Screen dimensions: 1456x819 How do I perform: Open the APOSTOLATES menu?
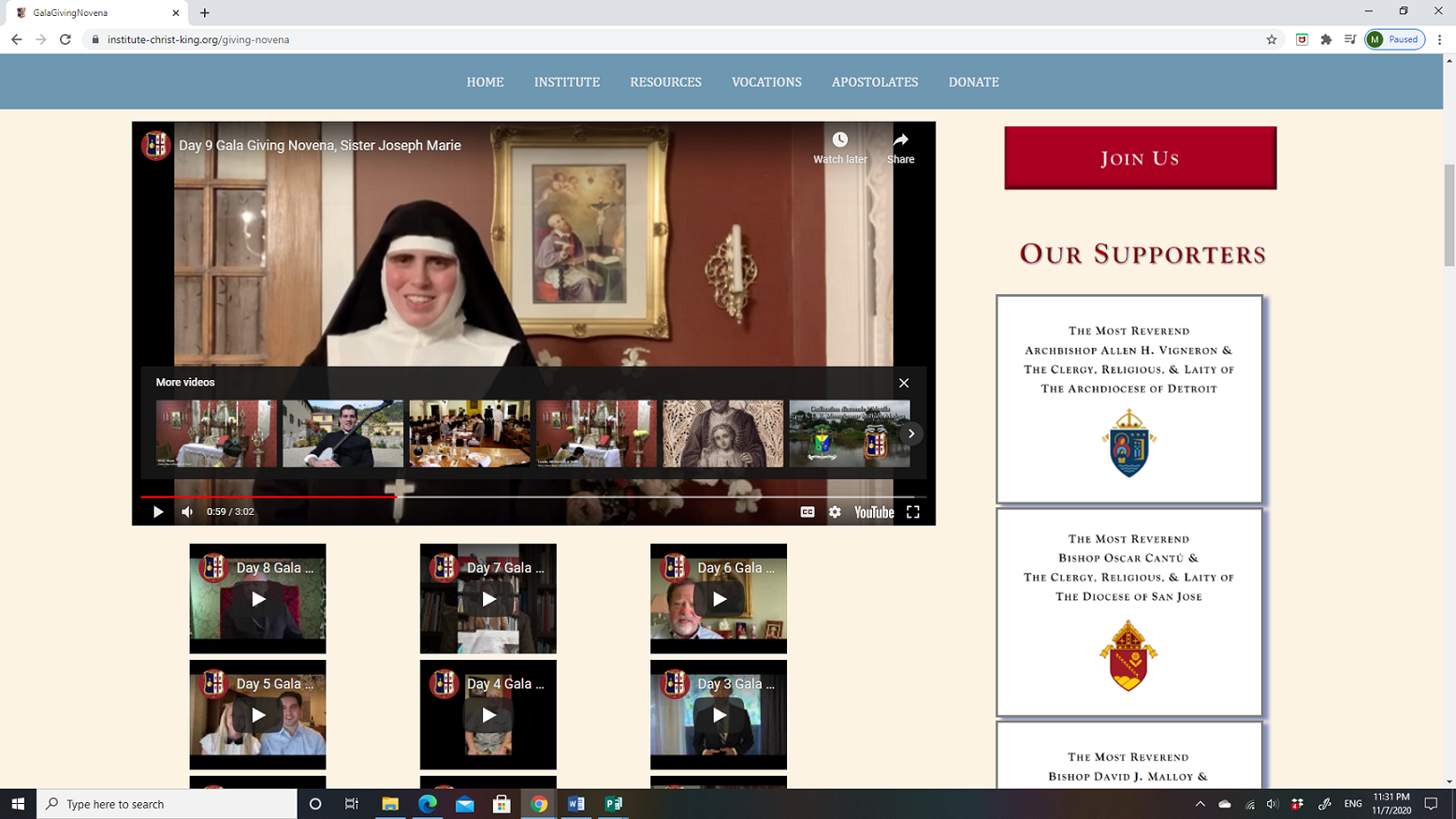click(x=875, y=82)
